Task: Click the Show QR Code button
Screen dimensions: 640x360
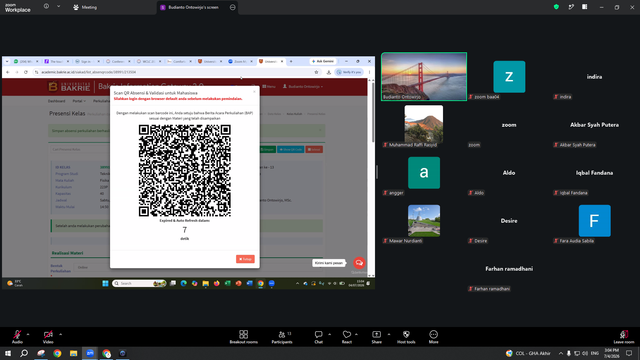Action: point(291,149)
